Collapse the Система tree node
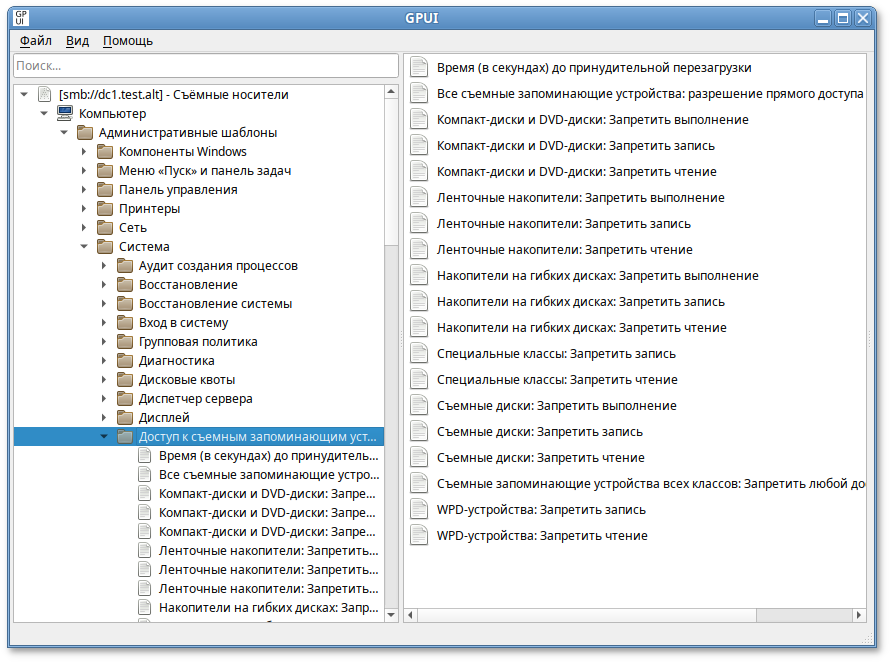The width and height of the screenshot is (890, 662). click(84, 247)
